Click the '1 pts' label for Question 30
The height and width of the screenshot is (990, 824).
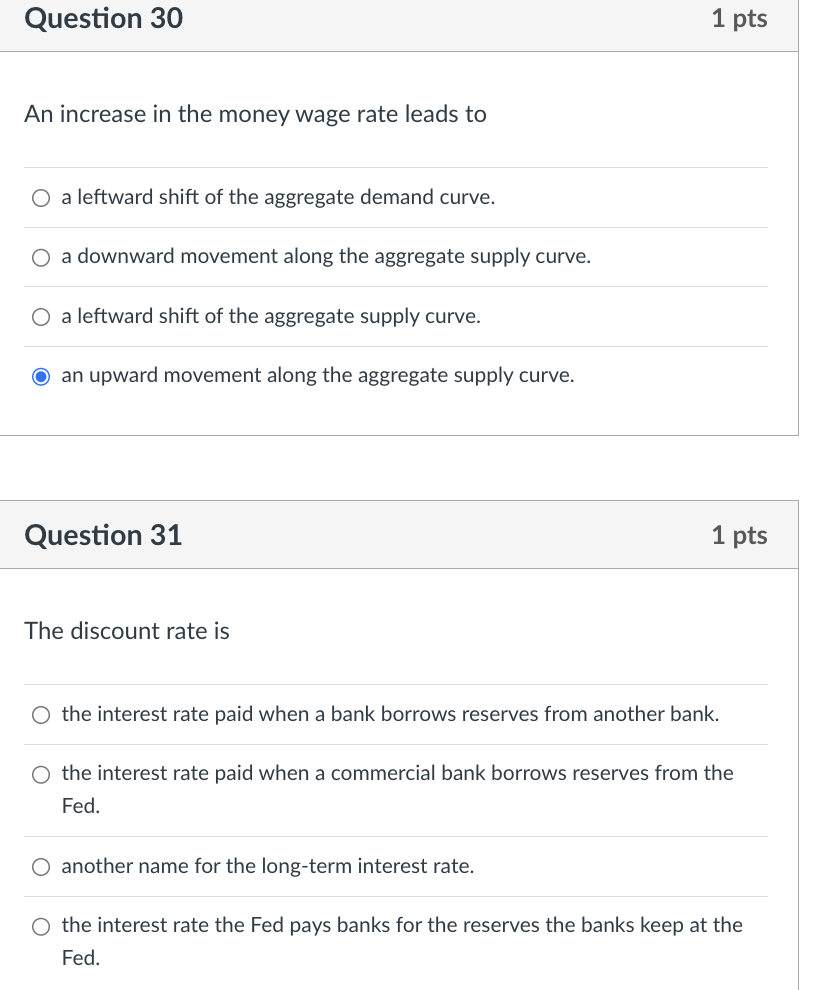point(741,18)
